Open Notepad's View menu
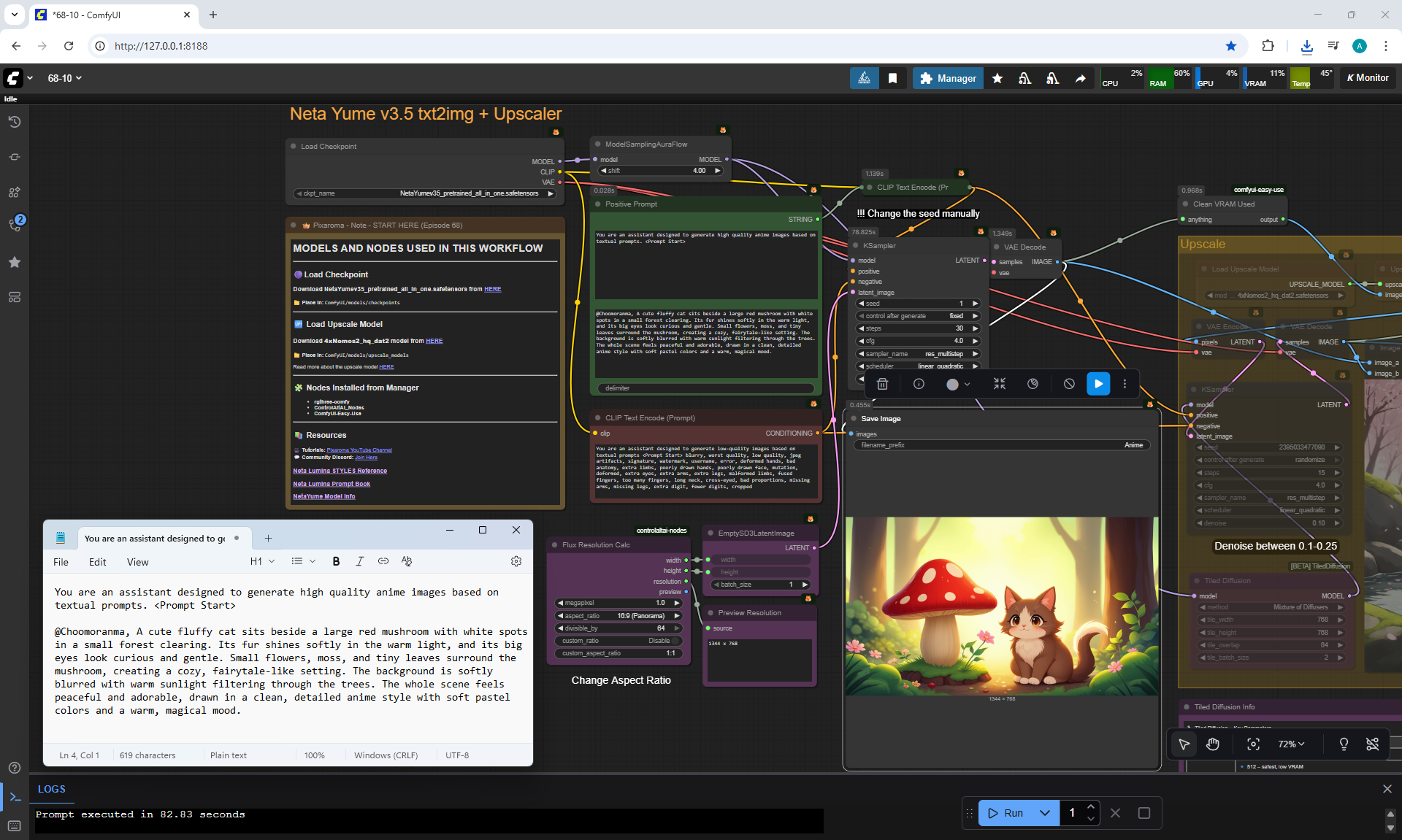This screenshot has height=840, width=1402. pyautogui.click(x=137, y=562)
